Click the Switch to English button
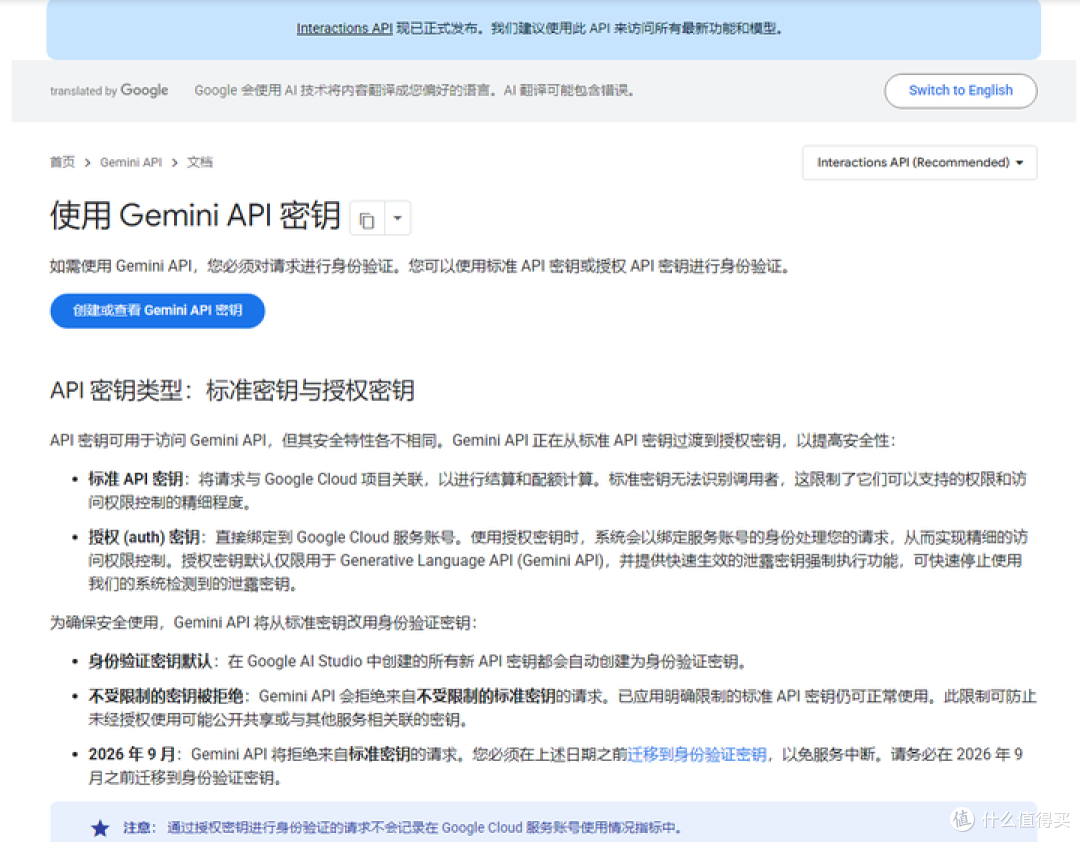This screenshot has height=842, width=1080. (x=960, y=90)
